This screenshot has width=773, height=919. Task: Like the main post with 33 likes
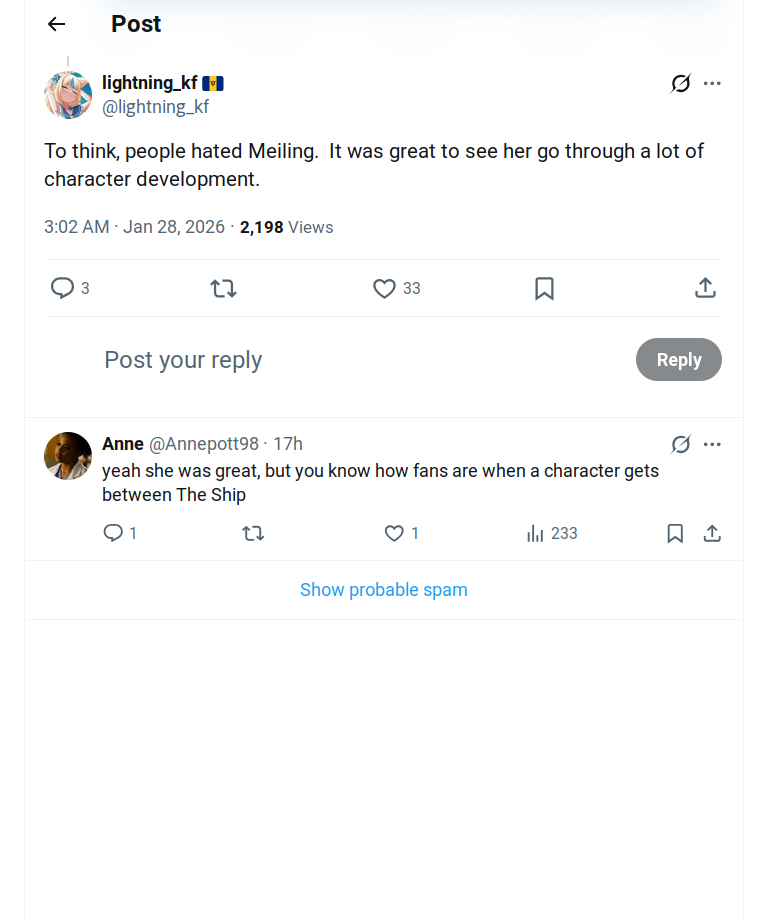(x=385, y=288)
